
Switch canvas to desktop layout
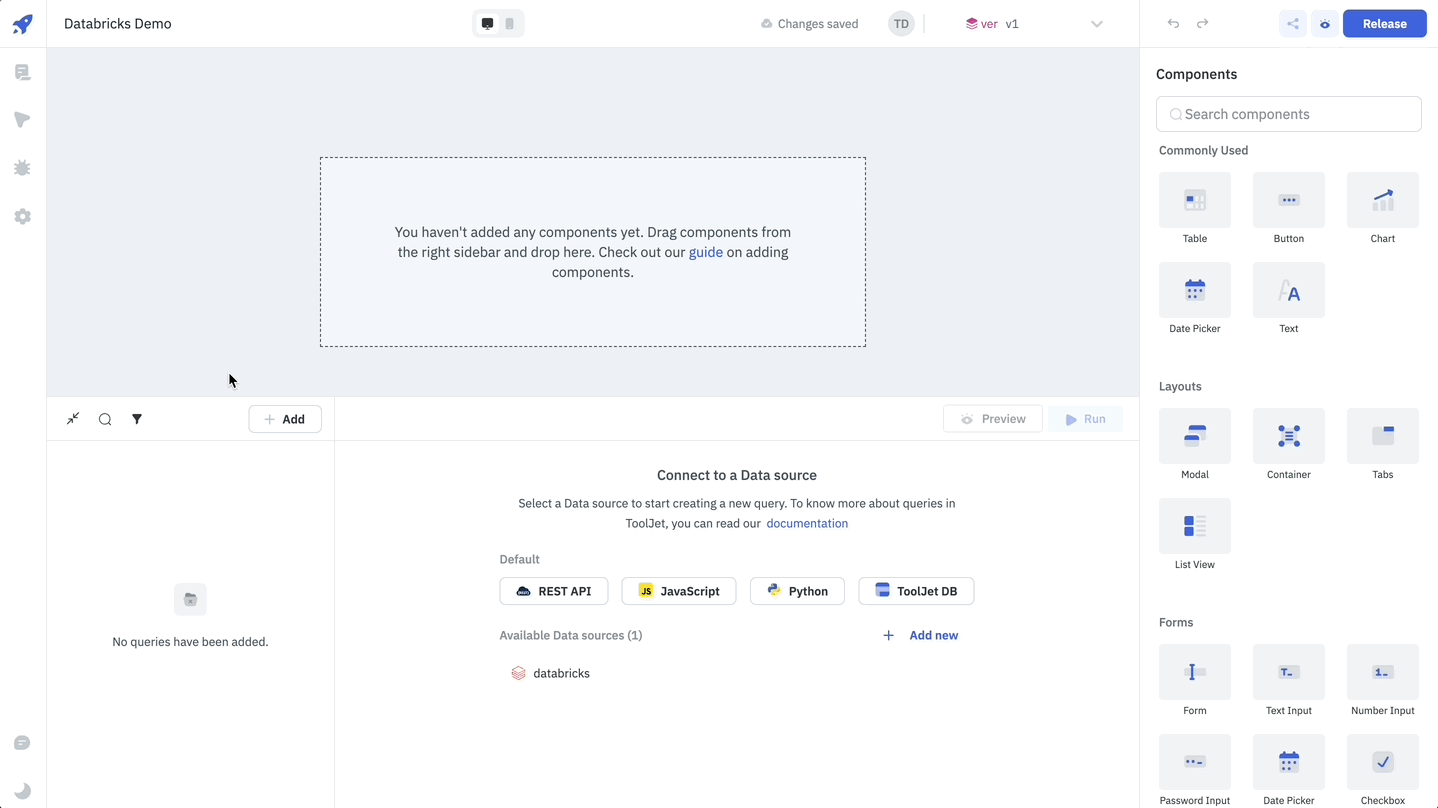[487, 24]
